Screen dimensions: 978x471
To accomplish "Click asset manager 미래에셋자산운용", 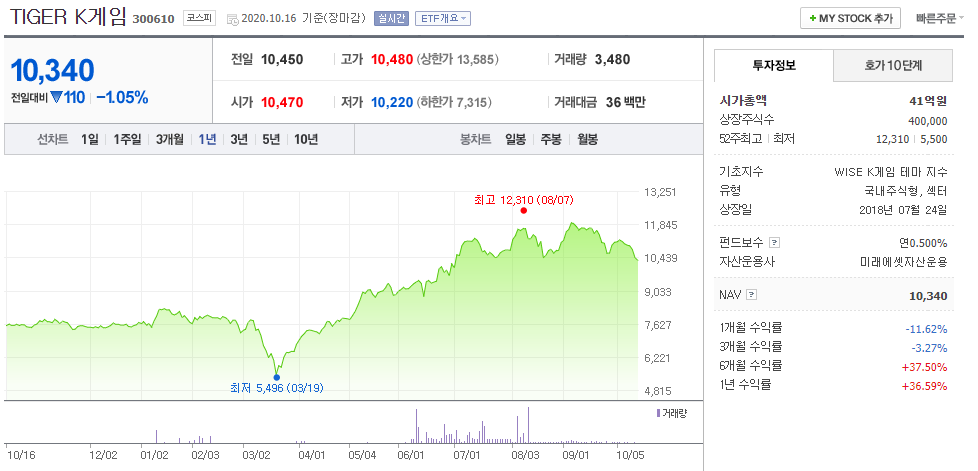I will [903, 262].
